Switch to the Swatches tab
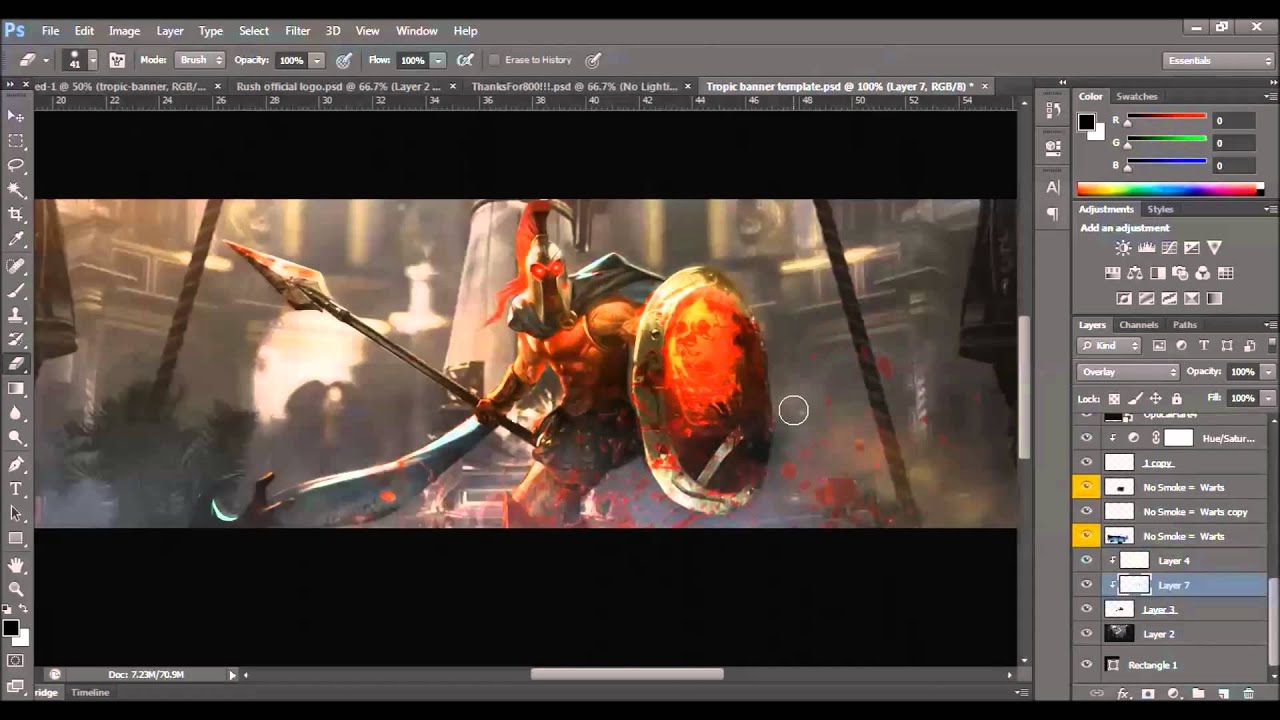This screenshot has height=720, width=1280. [1136, 97]
